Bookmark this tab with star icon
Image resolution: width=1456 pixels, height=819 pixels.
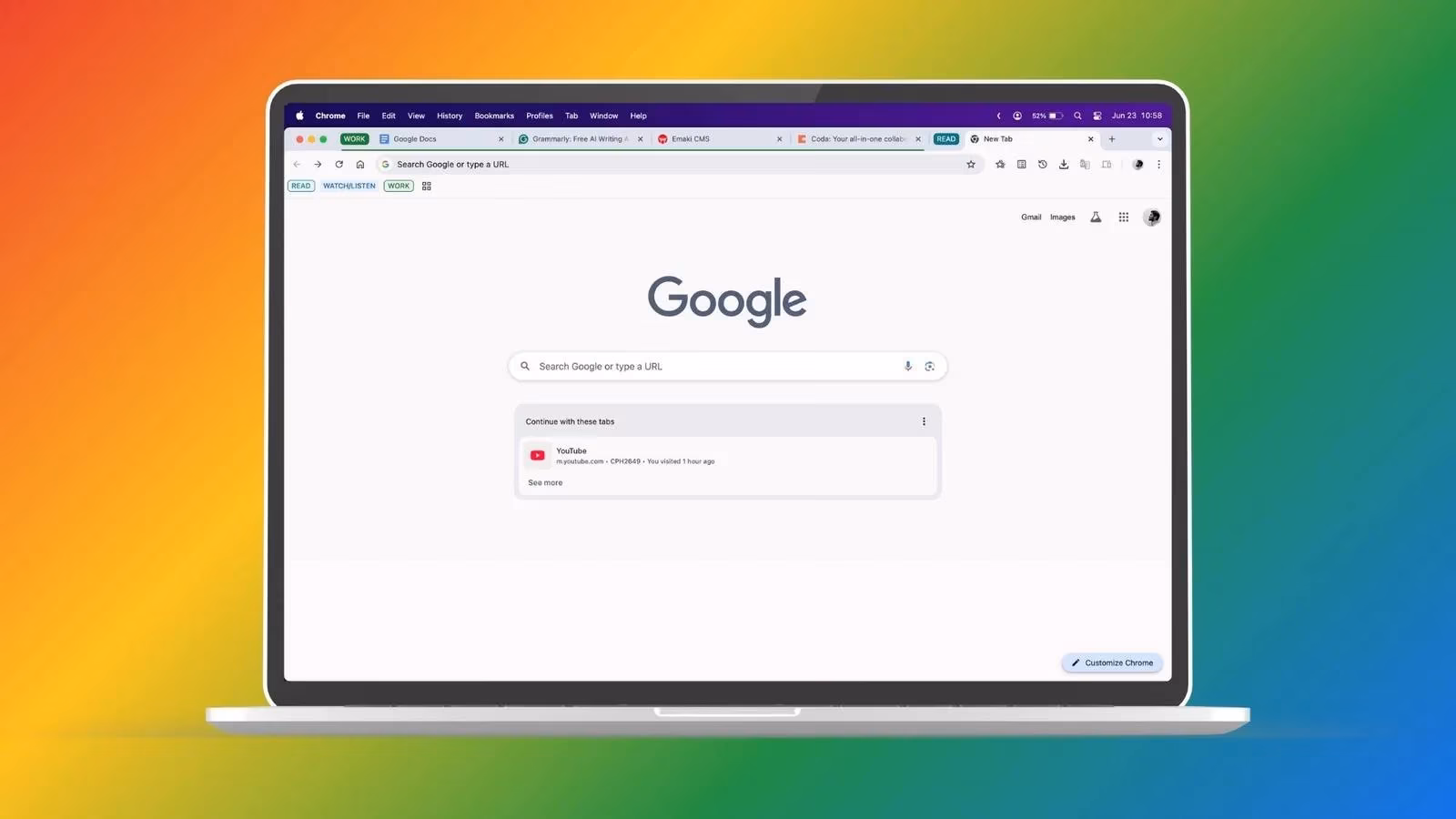971,165
